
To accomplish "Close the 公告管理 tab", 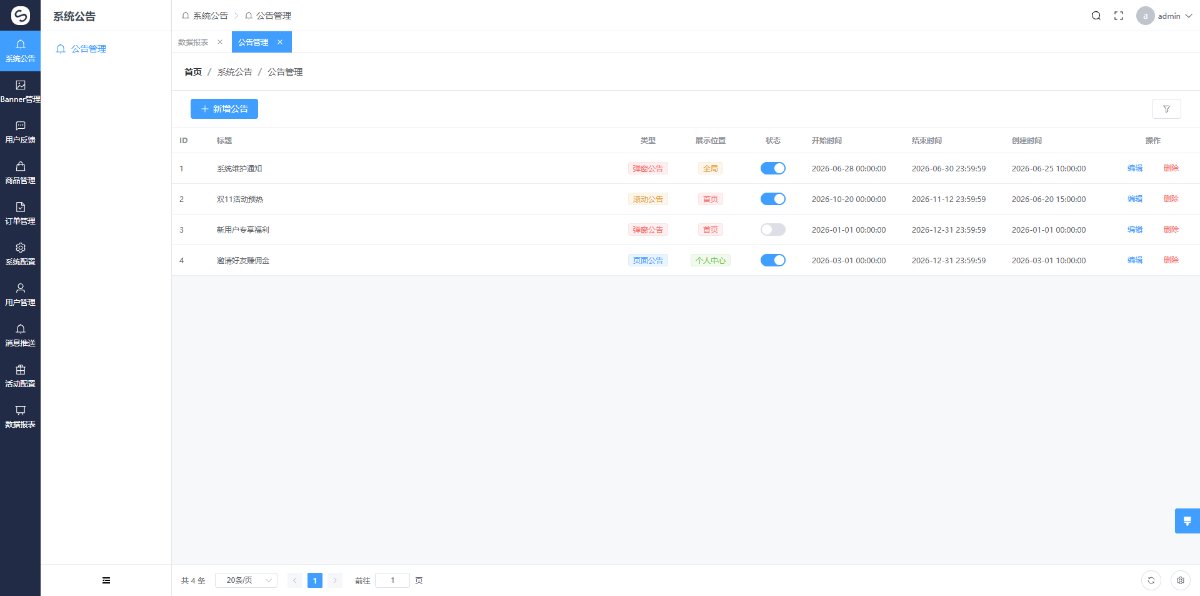I will tap(280, 42).
